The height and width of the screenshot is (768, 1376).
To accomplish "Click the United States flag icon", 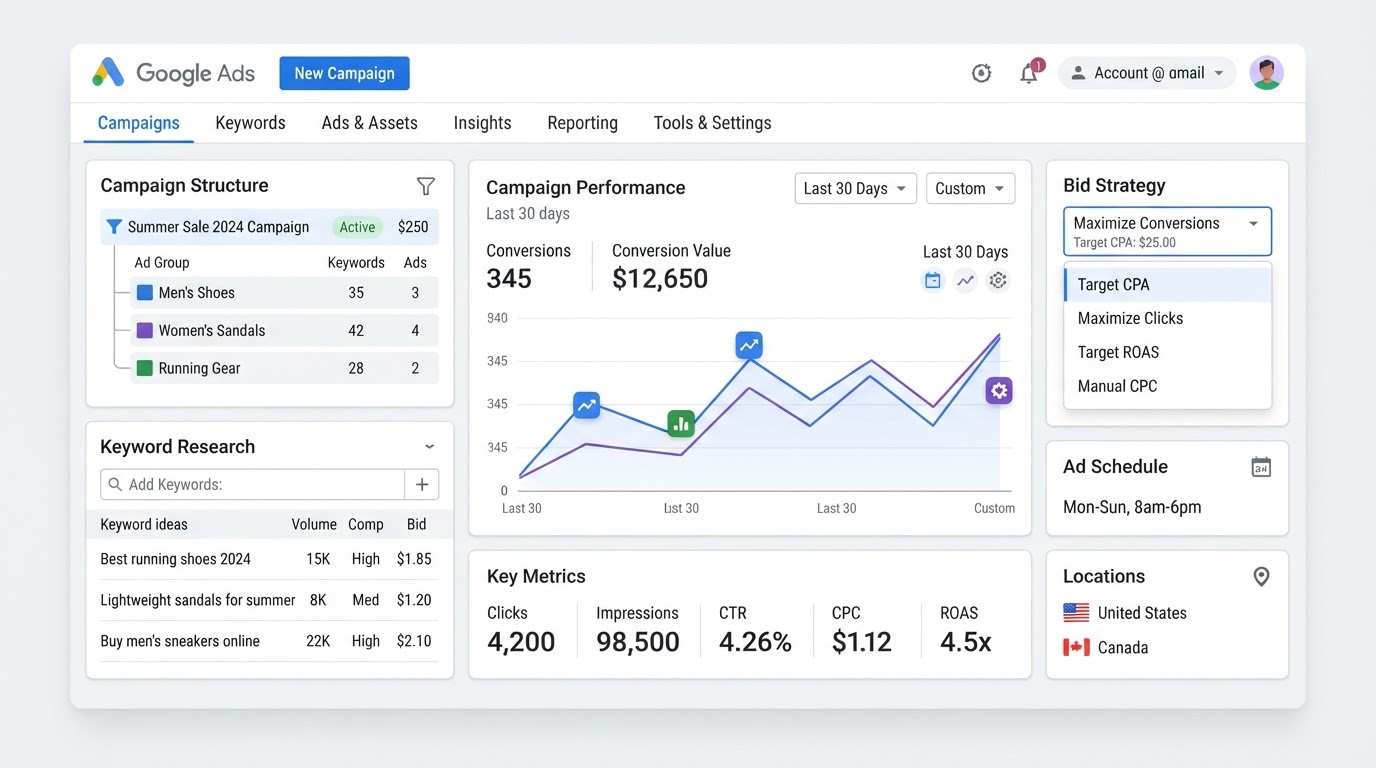I will click(1076, 613).
